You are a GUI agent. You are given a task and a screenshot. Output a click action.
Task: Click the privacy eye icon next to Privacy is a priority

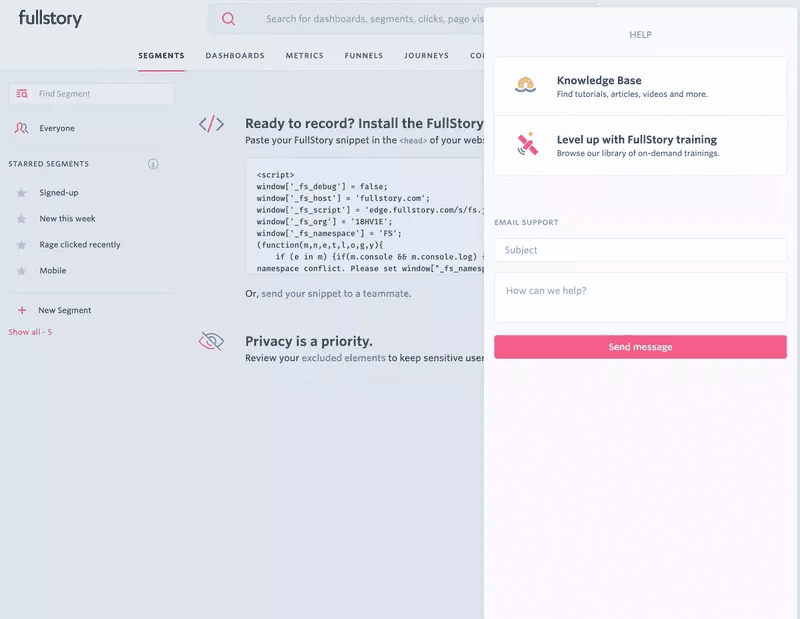[211, 342]
